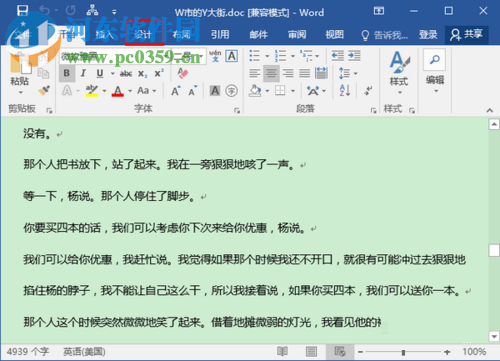
Task: Open the 视图 (View) tab
Action: click(334, 34)
